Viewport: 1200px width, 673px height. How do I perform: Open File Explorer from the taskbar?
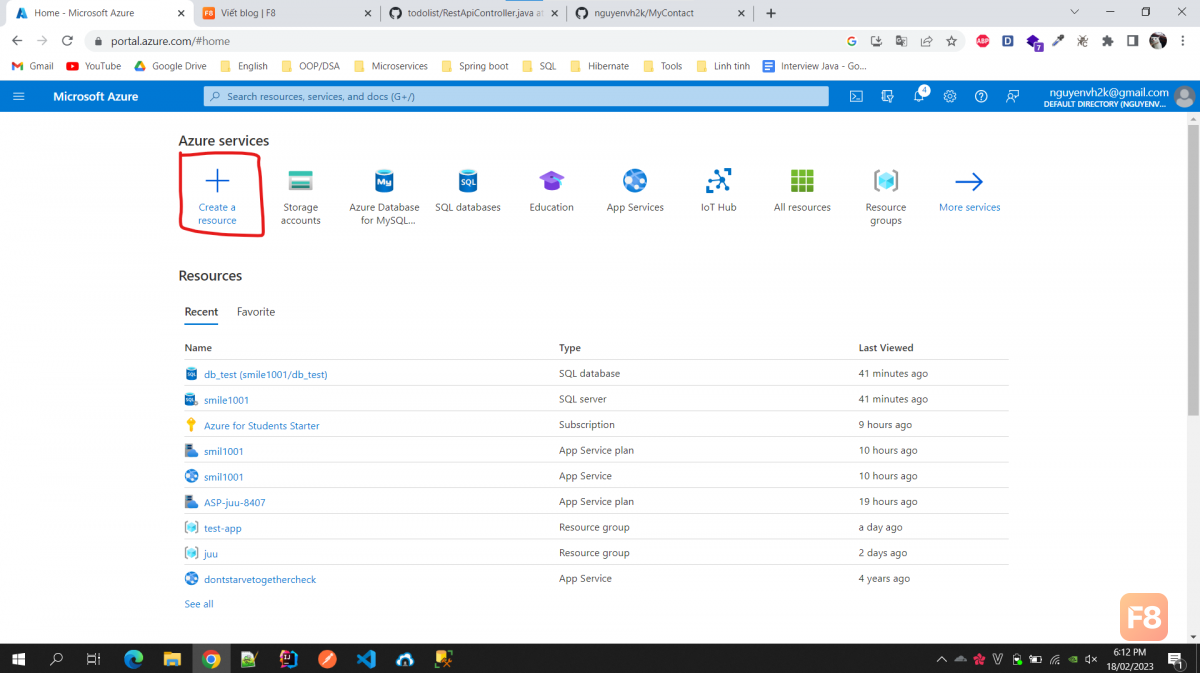tap(172, 659)
